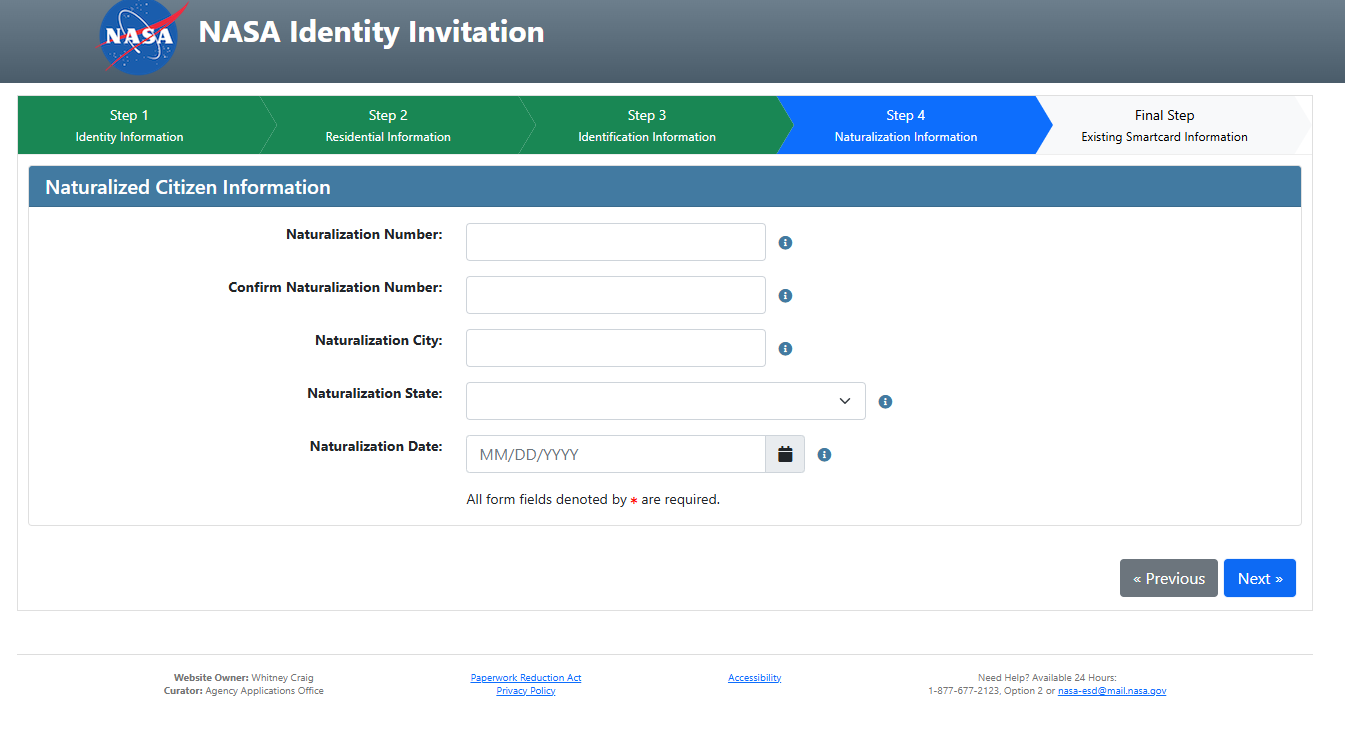Viewport: 1345px width, 732px height.
Task: Click the NASA logo in the header
Action: tap(142, 38)
